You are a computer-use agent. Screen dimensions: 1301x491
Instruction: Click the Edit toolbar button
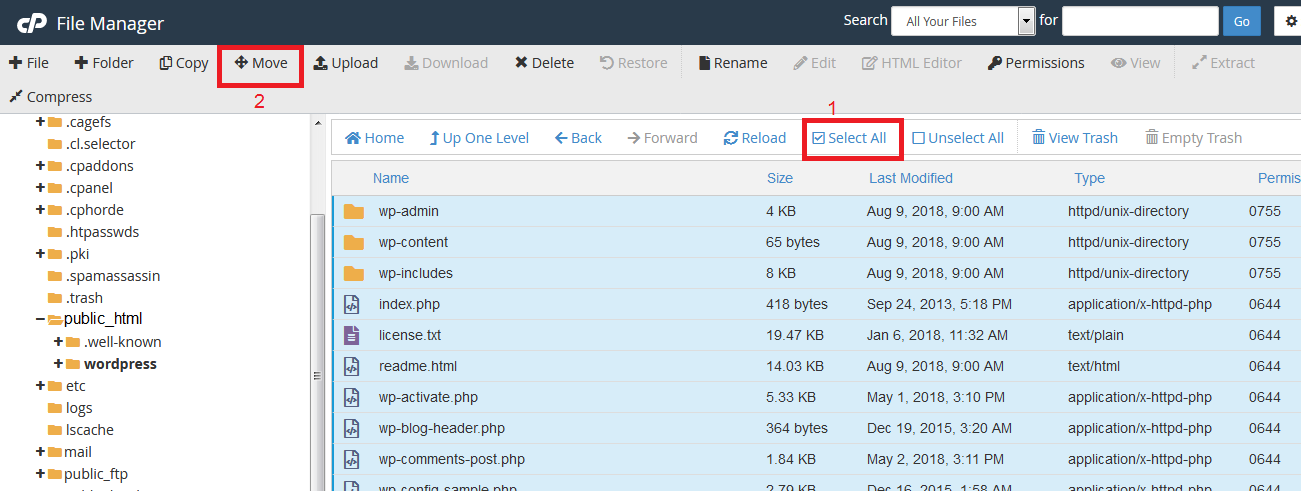(x=814, y=63)
